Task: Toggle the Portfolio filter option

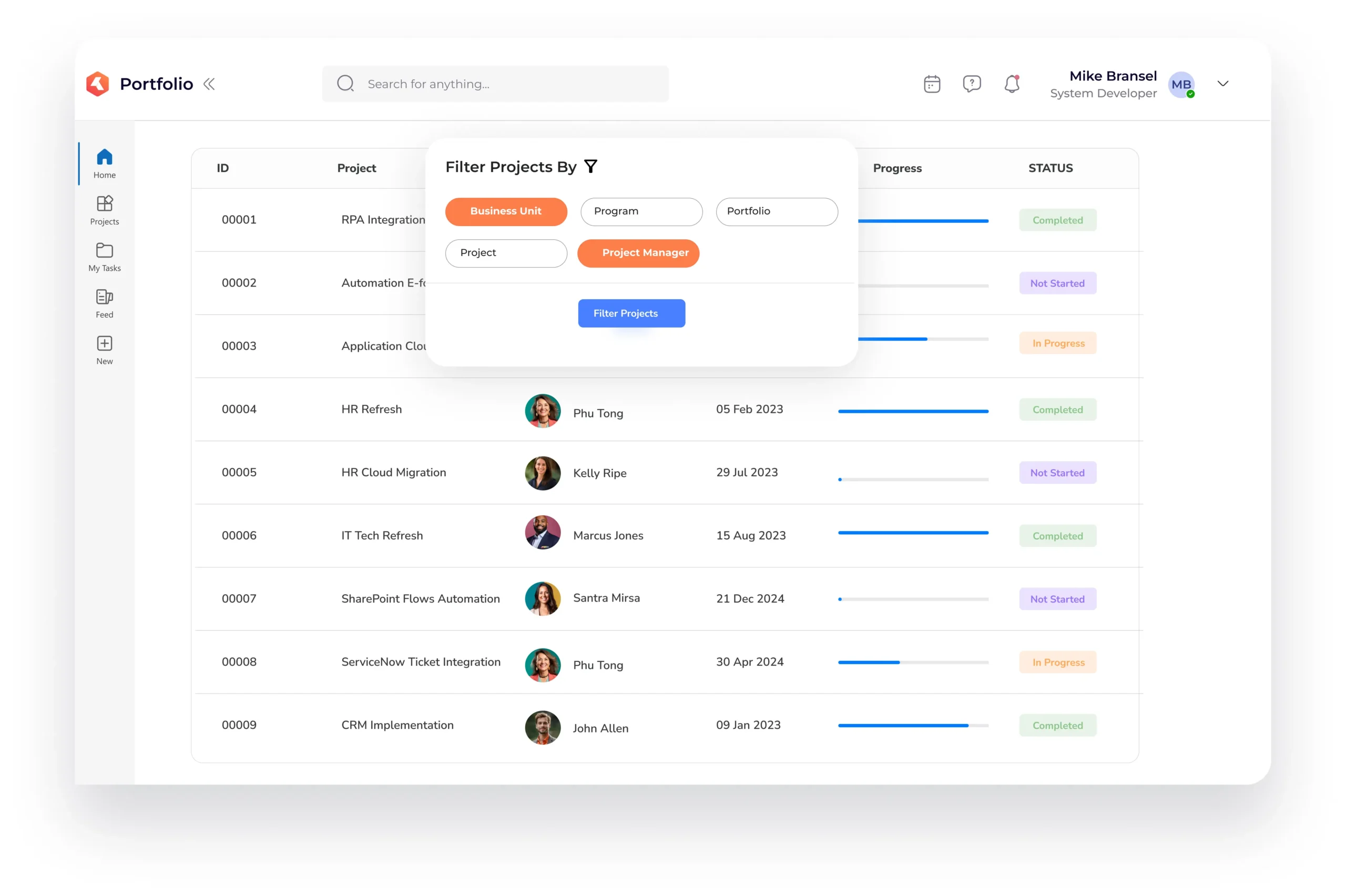Action: [x=777, y=211]
